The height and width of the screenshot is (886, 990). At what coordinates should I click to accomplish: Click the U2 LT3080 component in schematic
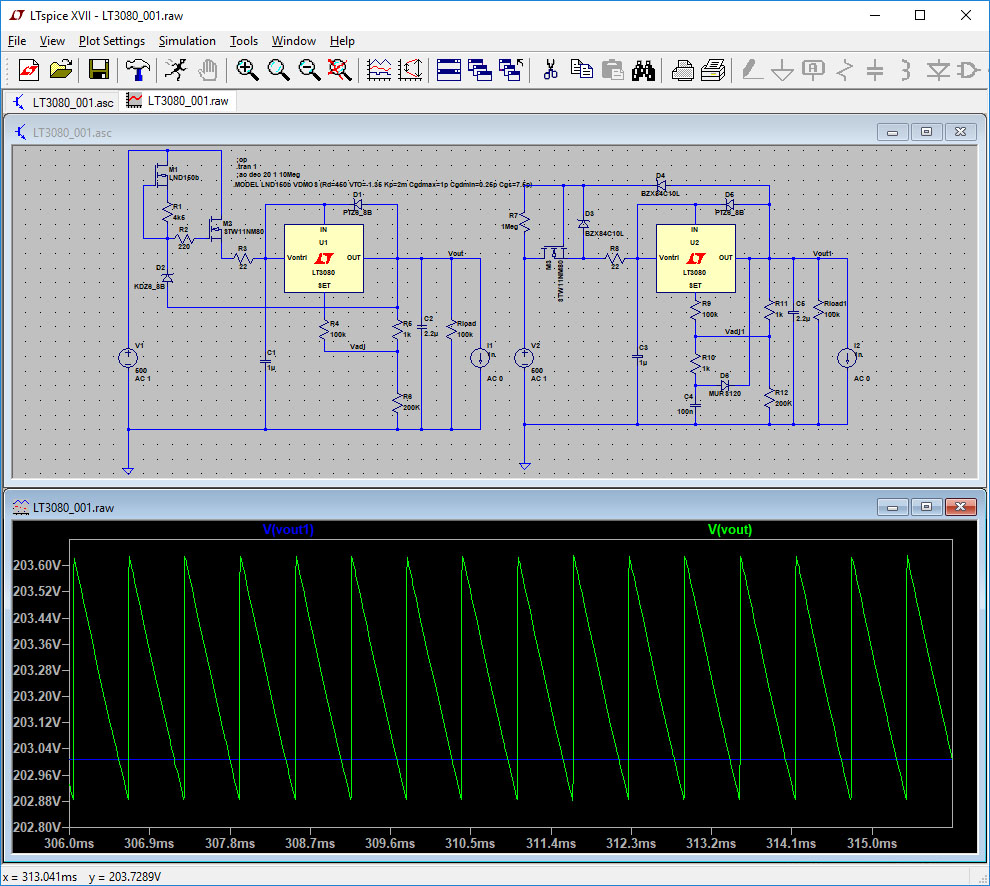point(695,258)
